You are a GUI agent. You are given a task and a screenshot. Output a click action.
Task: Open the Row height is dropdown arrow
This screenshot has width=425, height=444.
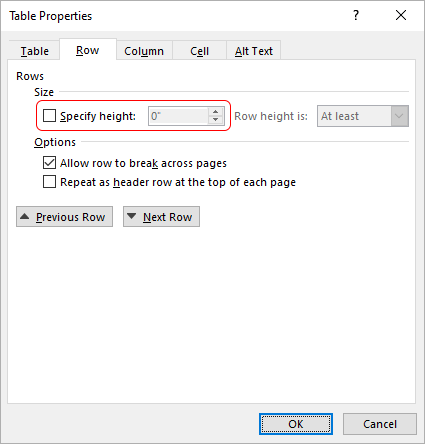pyautogui.click(x=399, y=116)
